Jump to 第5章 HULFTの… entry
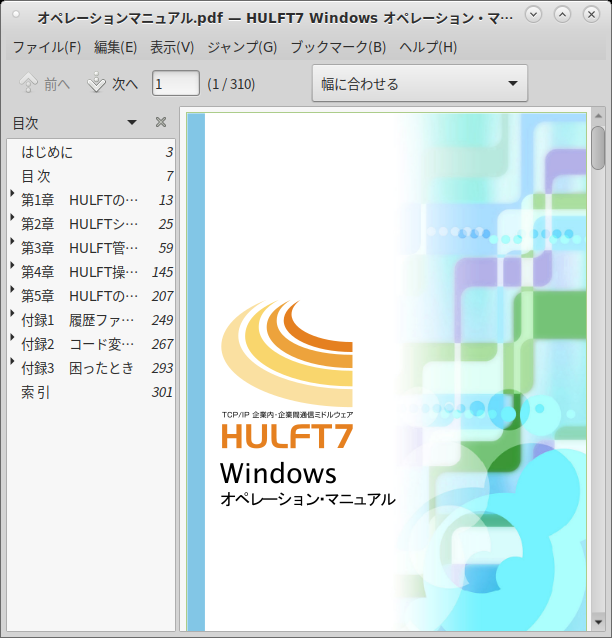The width and height of the screenshot is (612, 638). [x=92, y=296]
